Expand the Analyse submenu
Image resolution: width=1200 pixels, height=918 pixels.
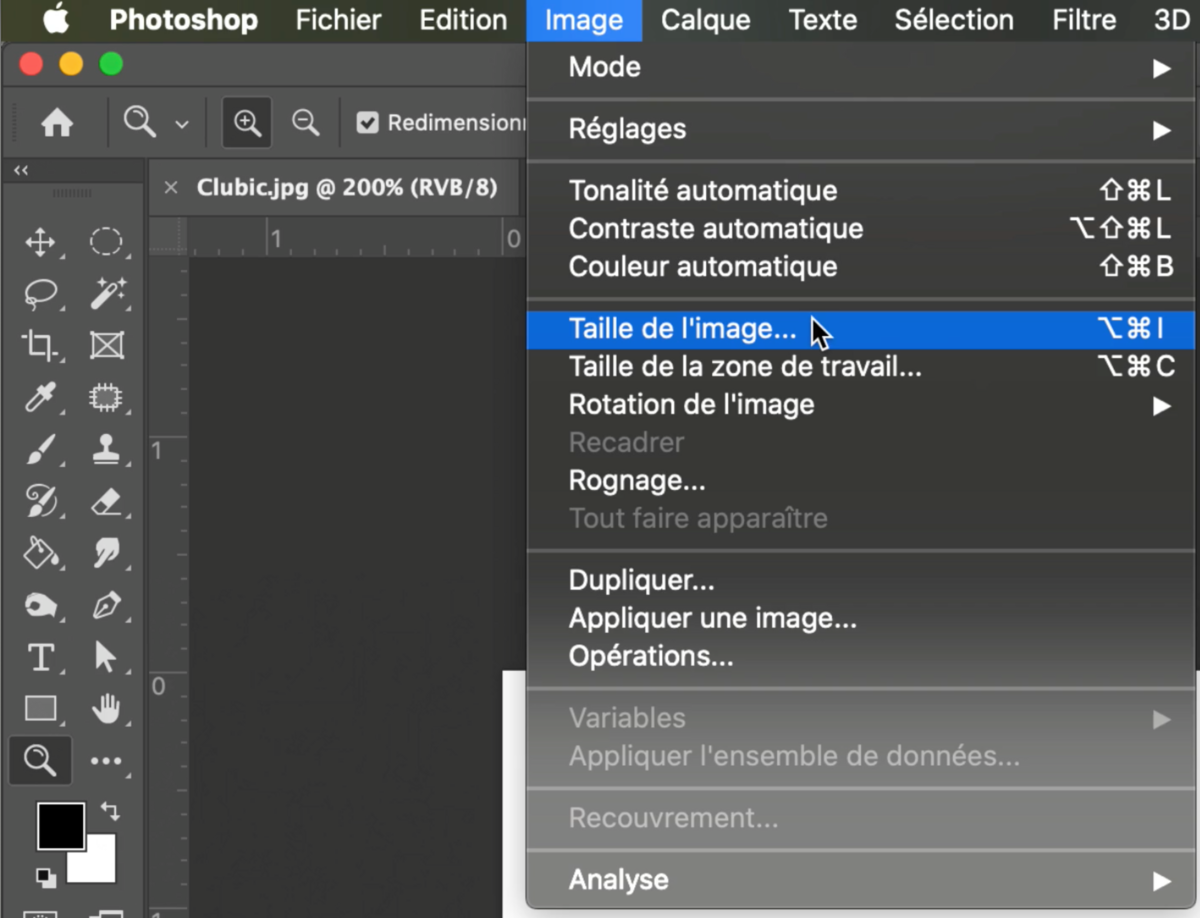pyautogui.click(x=861, y=881)
